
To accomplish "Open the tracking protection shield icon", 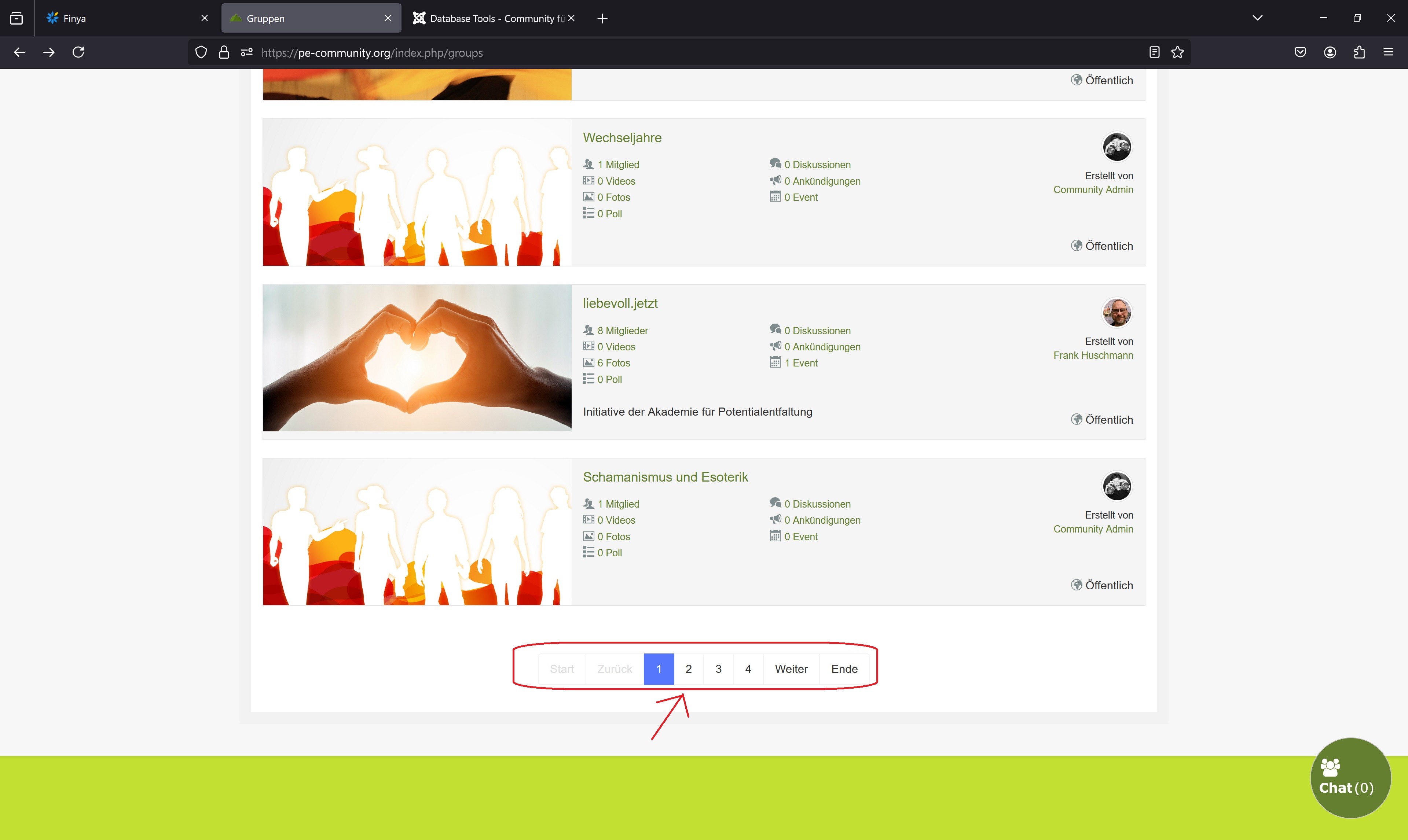I will 201,53.
